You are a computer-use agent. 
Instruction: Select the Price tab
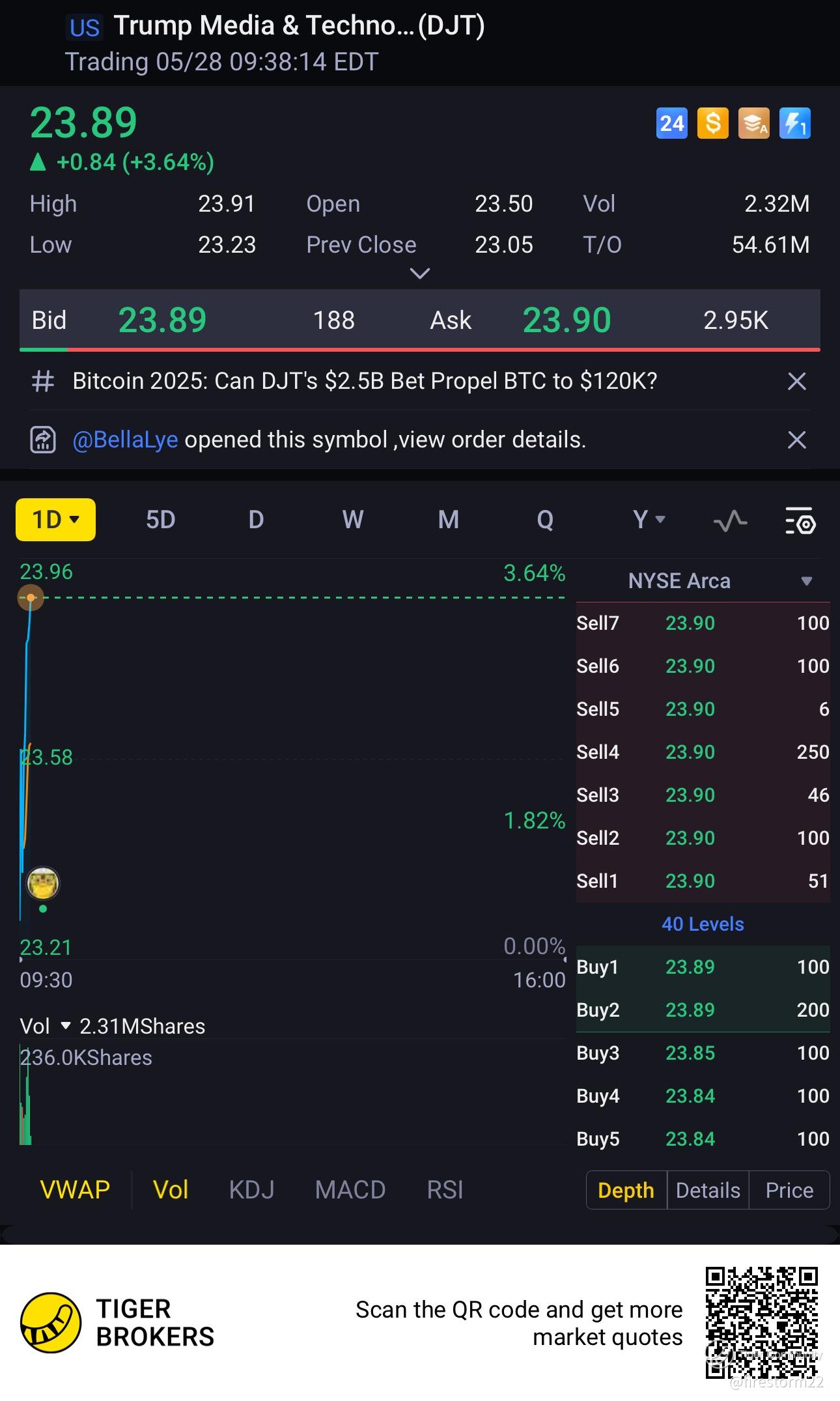[x=789, y=1190]
